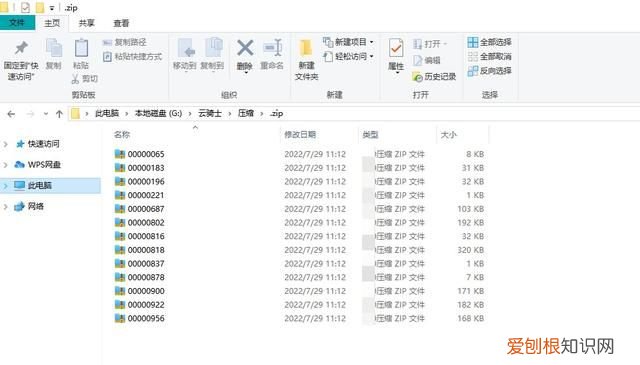Go forward with the right arrow

pos(30,114)
